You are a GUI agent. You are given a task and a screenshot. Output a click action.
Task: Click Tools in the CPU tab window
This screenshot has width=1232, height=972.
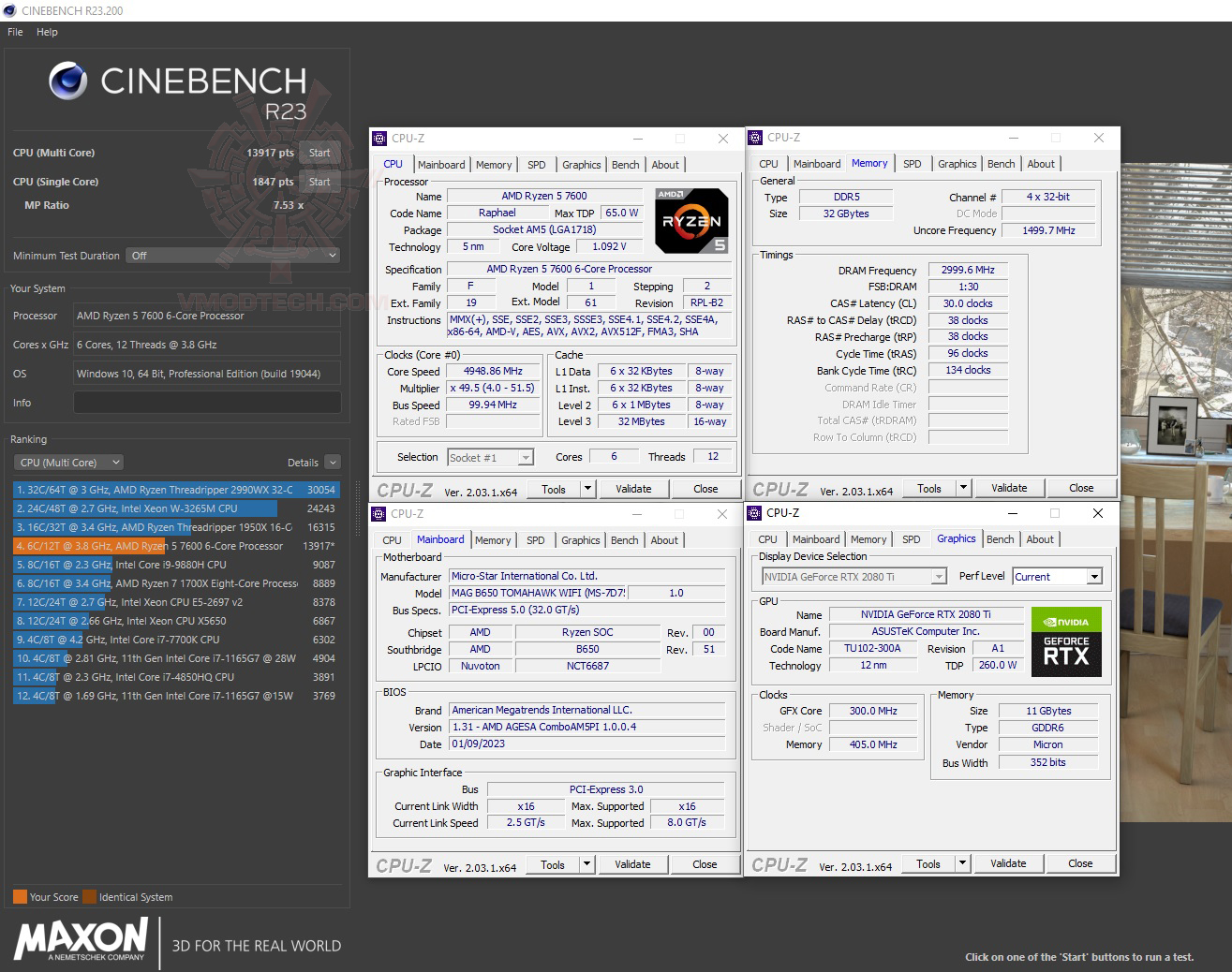point(554,489)
